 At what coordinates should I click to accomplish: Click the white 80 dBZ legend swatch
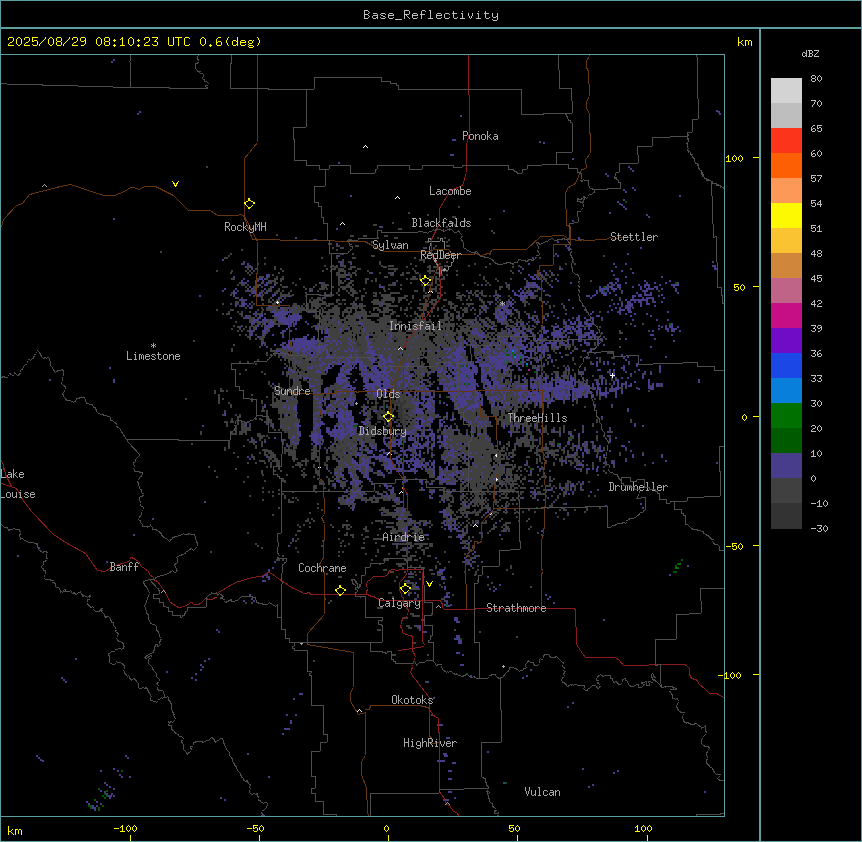click(786, 91)
